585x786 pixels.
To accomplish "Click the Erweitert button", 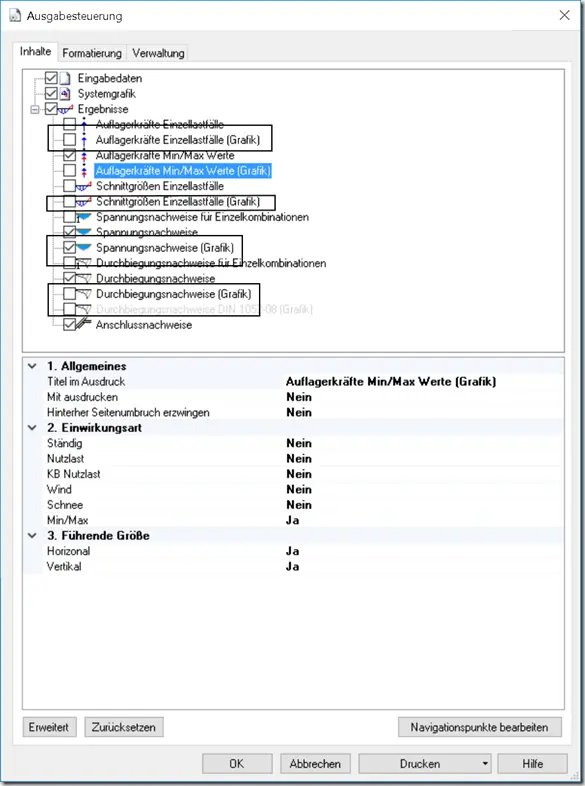I will click(49, 727).
